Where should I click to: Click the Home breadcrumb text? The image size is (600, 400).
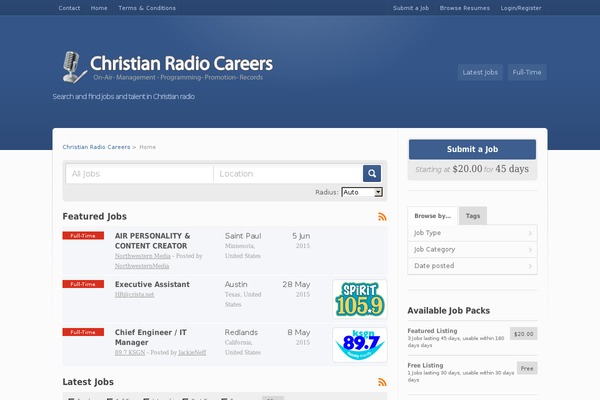147,147
